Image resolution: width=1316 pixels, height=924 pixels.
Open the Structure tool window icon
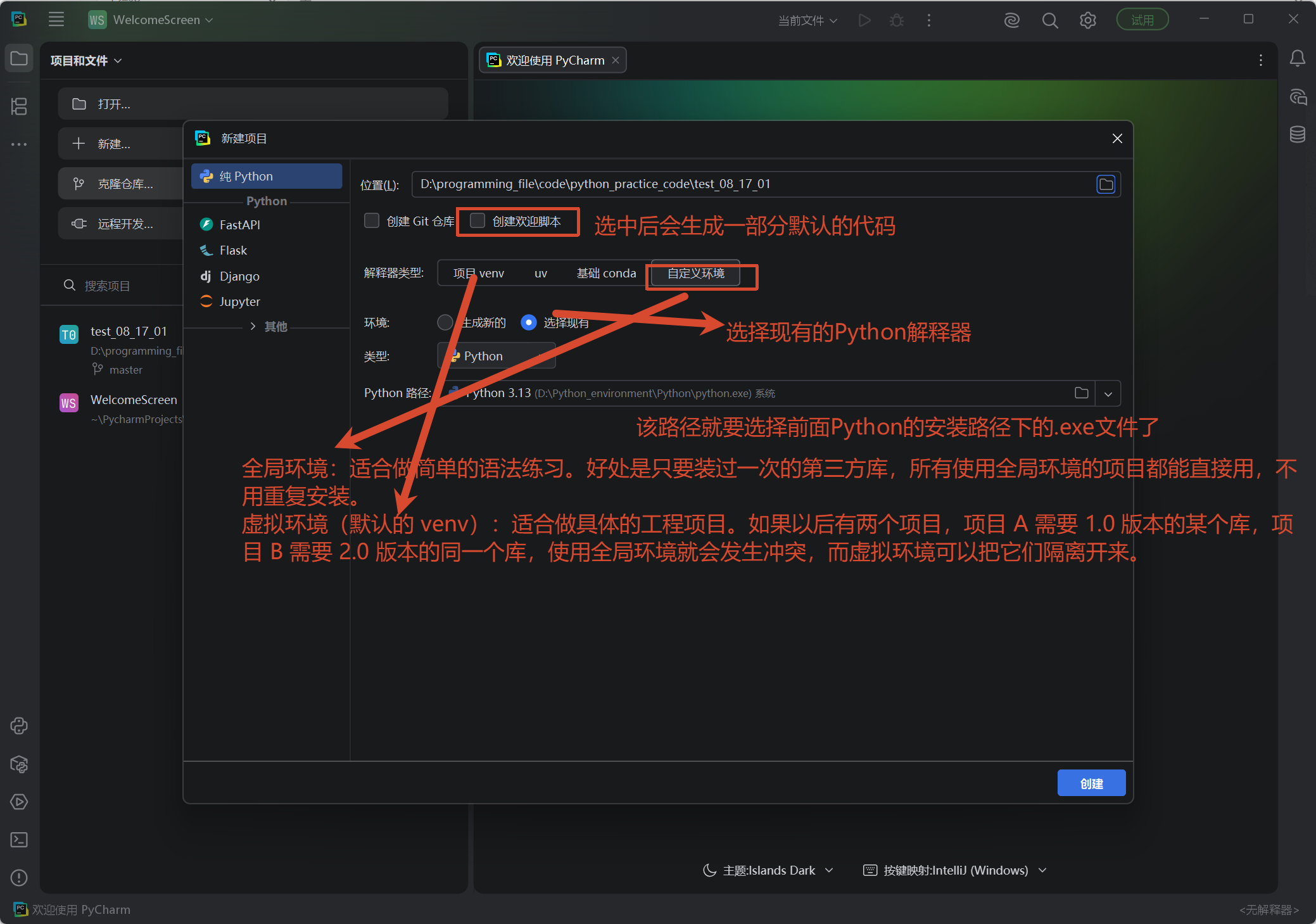19,106
